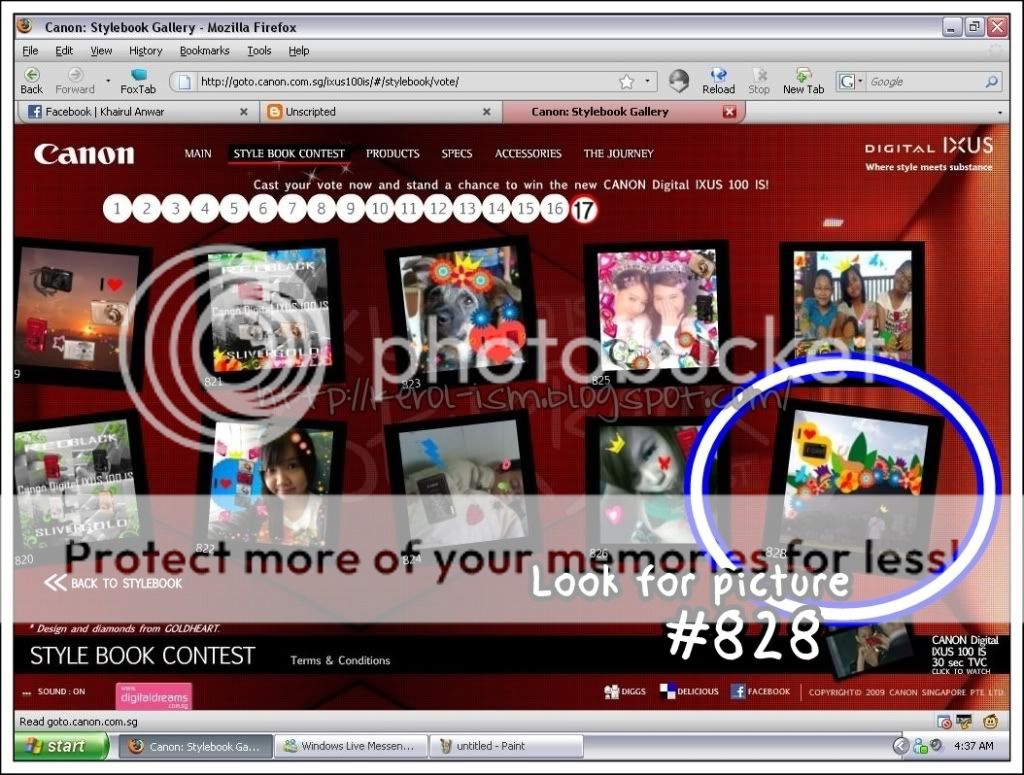The width and height of the screenshot is (1024, 775).
Task: Click the Google search box
Action: [x=925, y=82]
